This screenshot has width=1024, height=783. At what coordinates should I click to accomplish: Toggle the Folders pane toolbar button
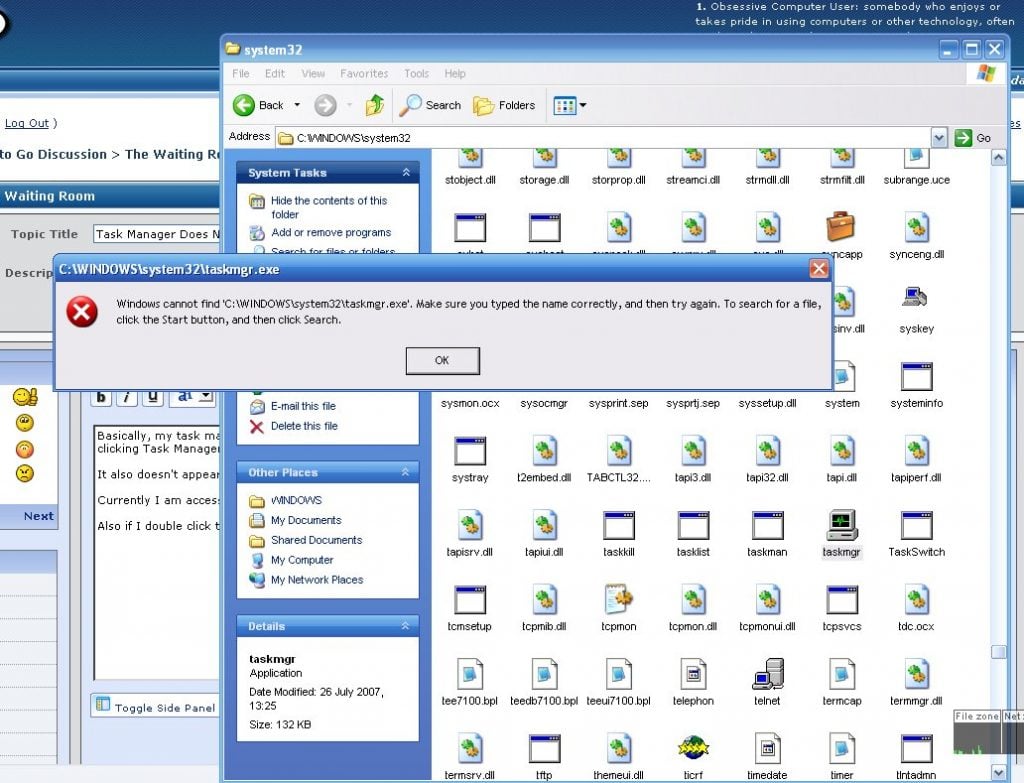pos(504,105)
